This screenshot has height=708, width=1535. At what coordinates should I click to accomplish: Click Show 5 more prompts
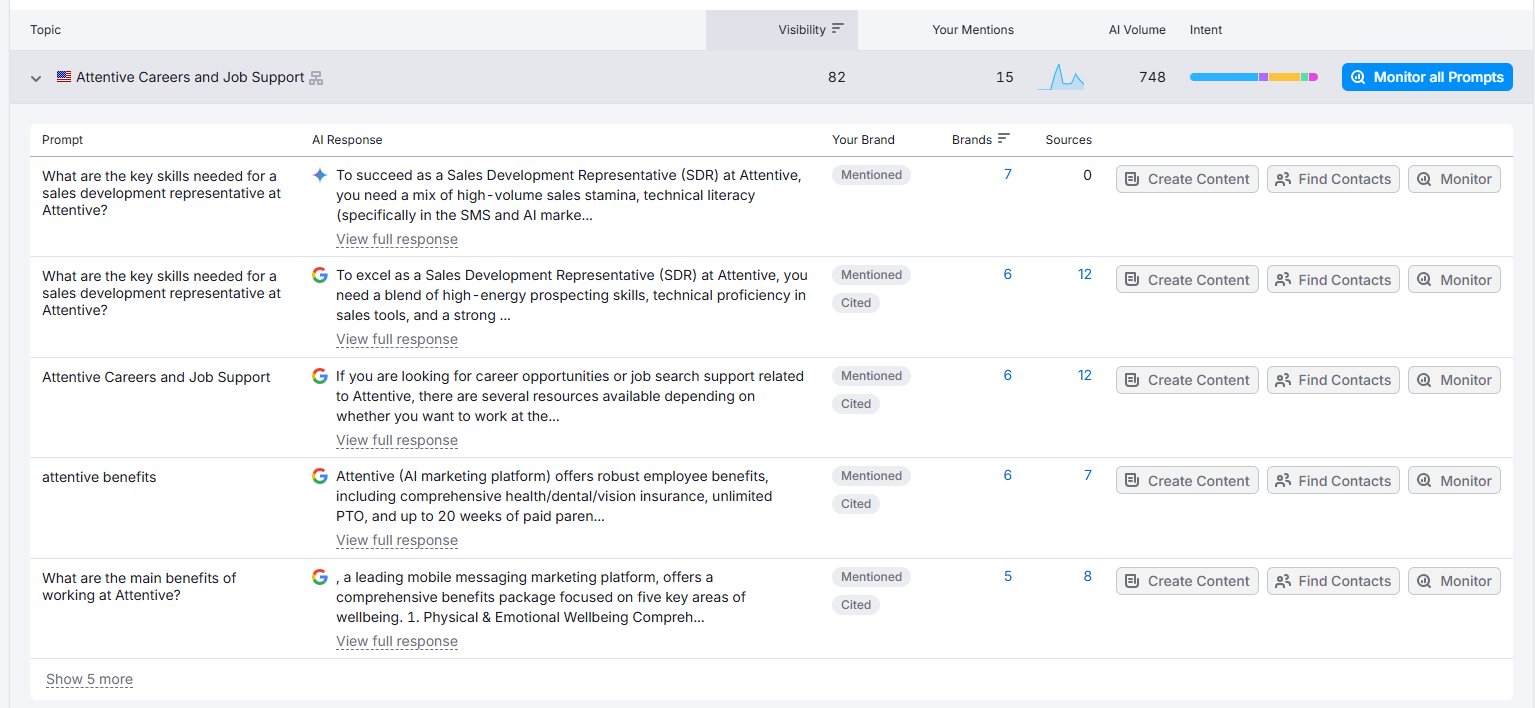pos(89,679)
